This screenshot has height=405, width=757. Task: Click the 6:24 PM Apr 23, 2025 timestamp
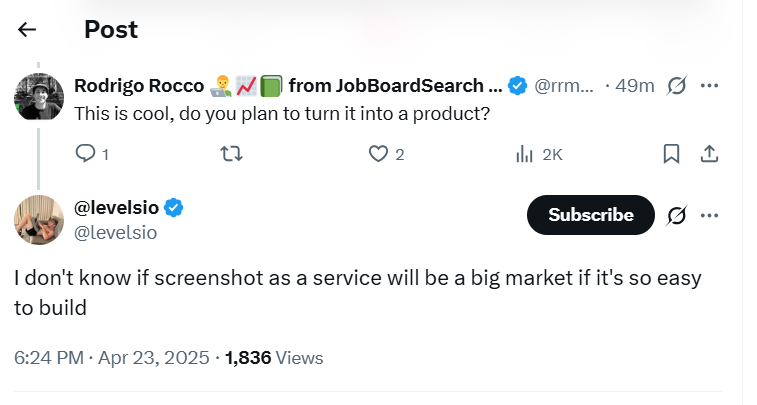[x=112, y=357]
